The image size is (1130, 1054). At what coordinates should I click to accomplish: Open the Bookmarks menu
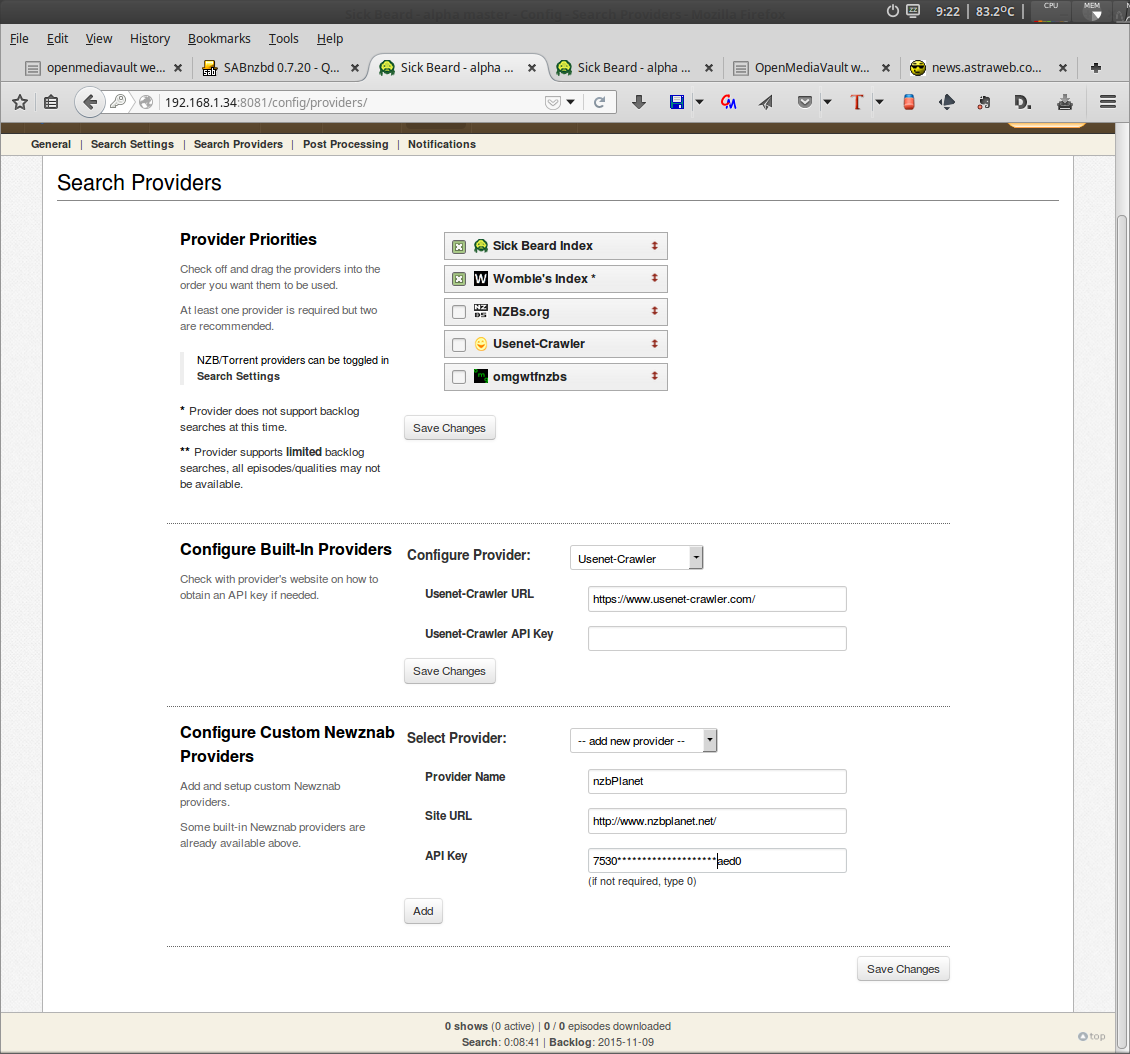coord(218,38)
